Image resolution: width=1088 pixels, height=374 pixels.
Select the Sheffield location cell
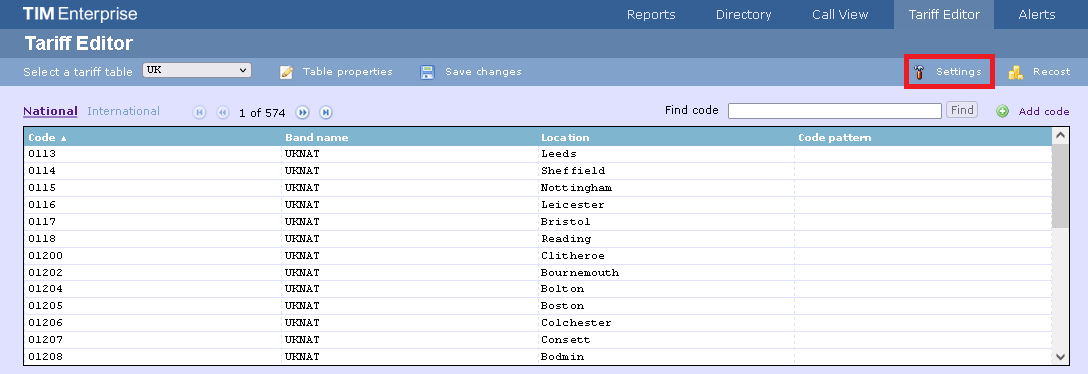tap(666, 171)
